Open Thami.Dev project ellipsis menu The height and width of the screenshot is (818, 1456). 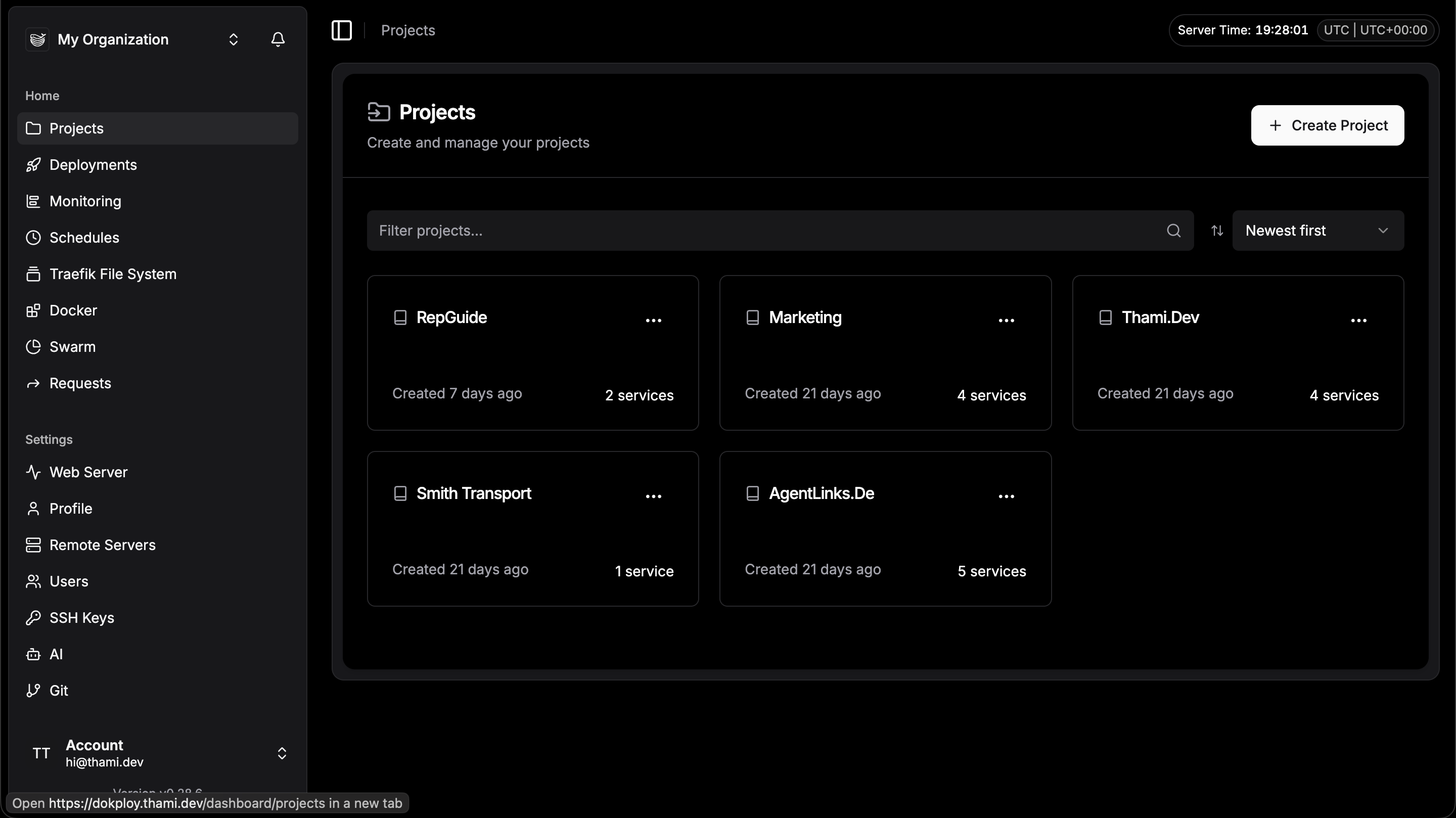1358,320
